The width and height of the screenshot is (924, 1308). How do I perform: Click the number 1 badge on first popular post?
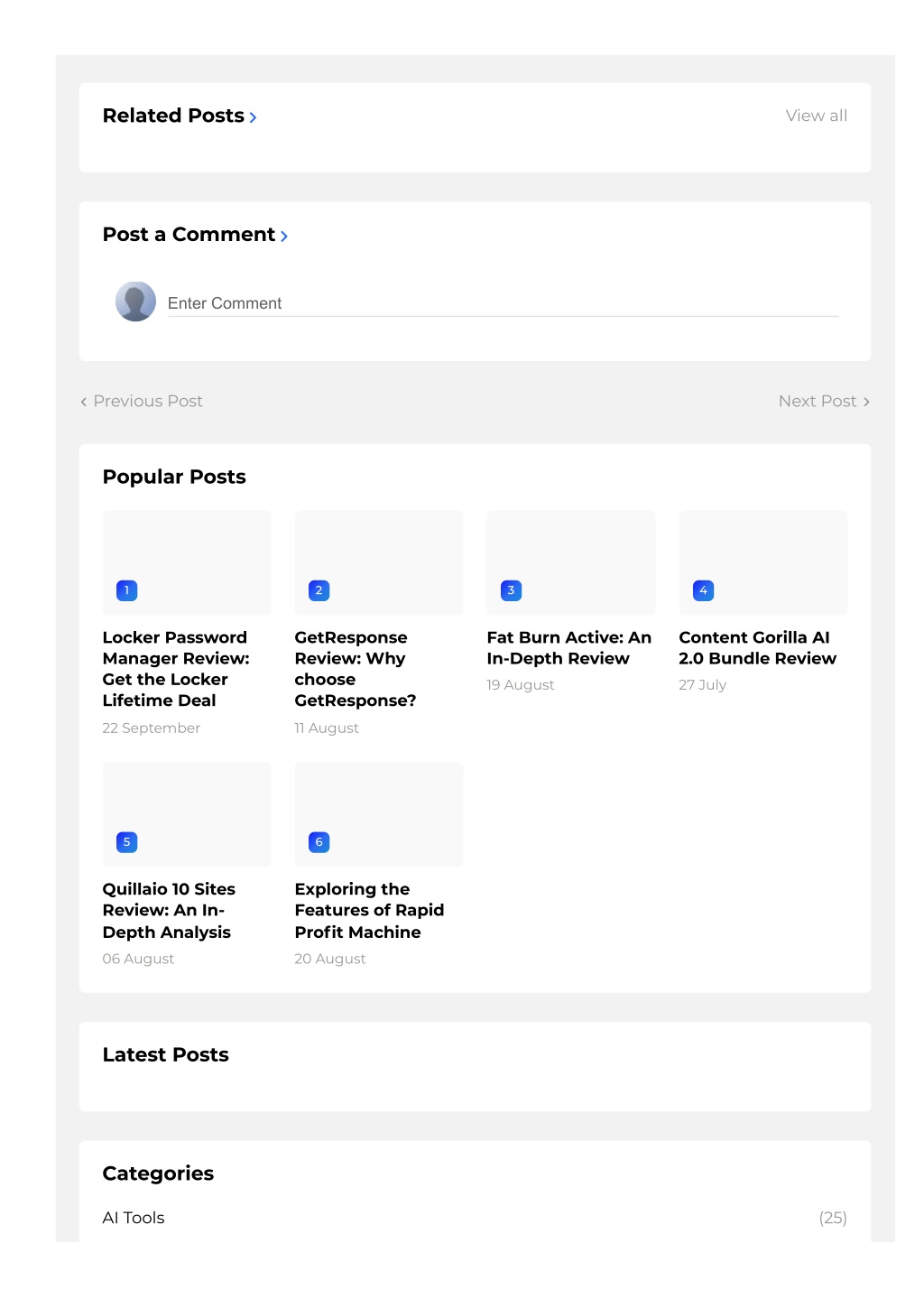[x=127, y=590]
